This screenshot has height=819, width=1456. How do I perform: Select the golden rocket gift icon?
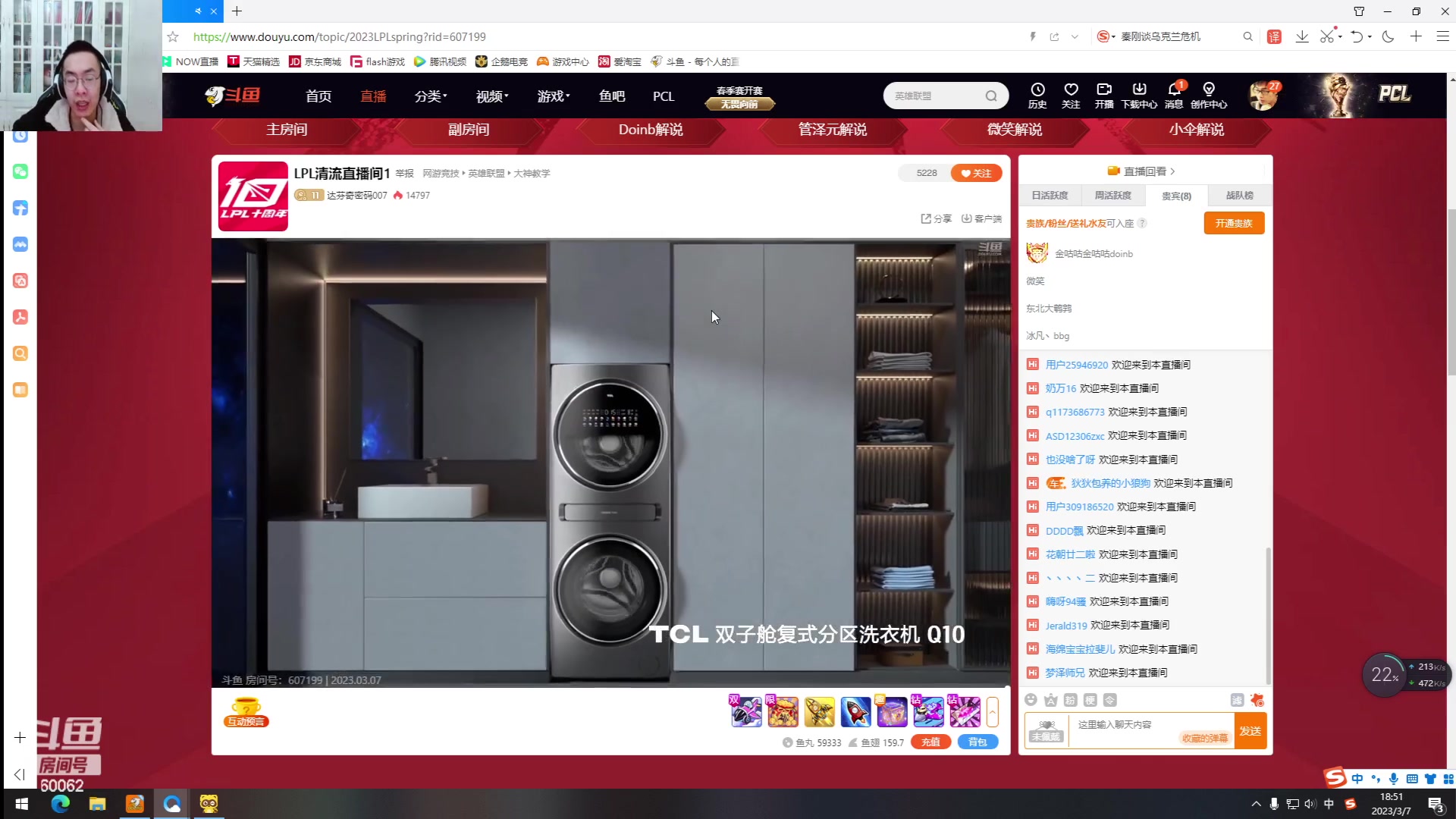click(819, 712)
